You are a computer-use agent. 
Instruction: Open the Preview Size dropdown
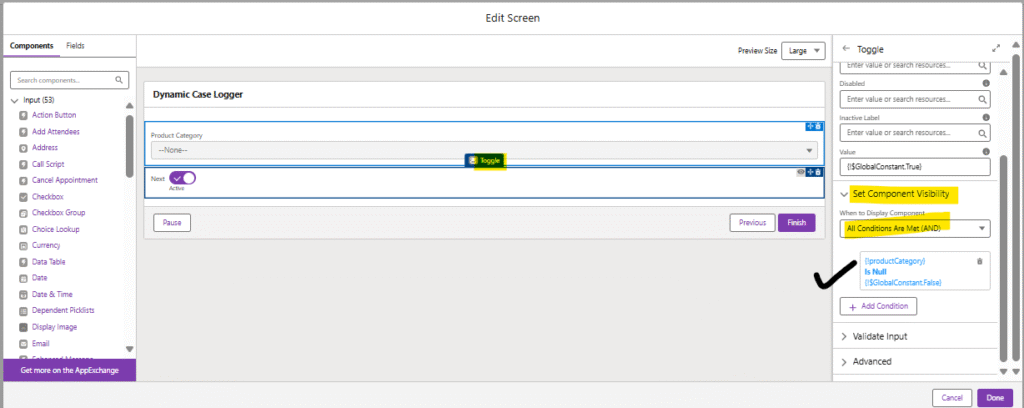[804, 51]
